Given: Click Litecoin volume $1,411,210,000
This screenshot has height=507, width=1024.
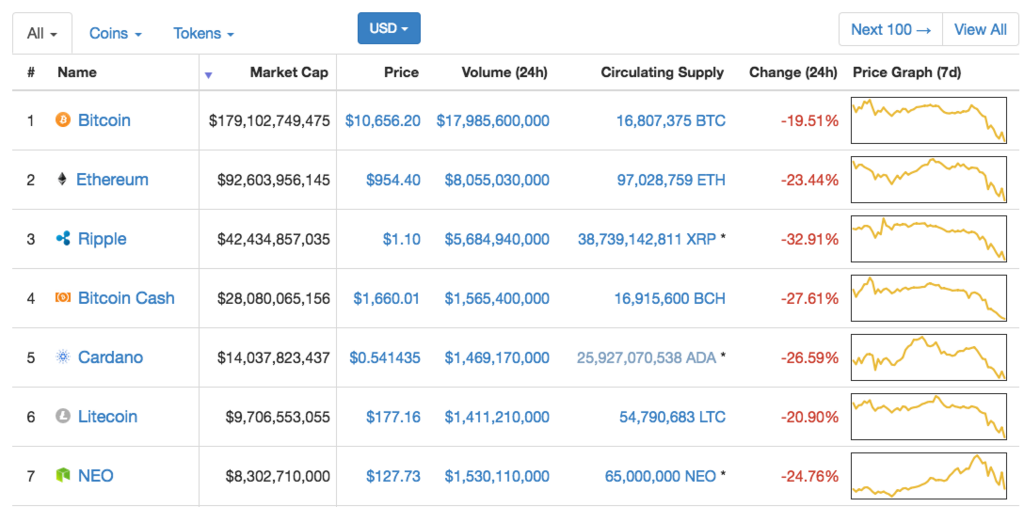Looking at the screenshot, I should (497, 417).
